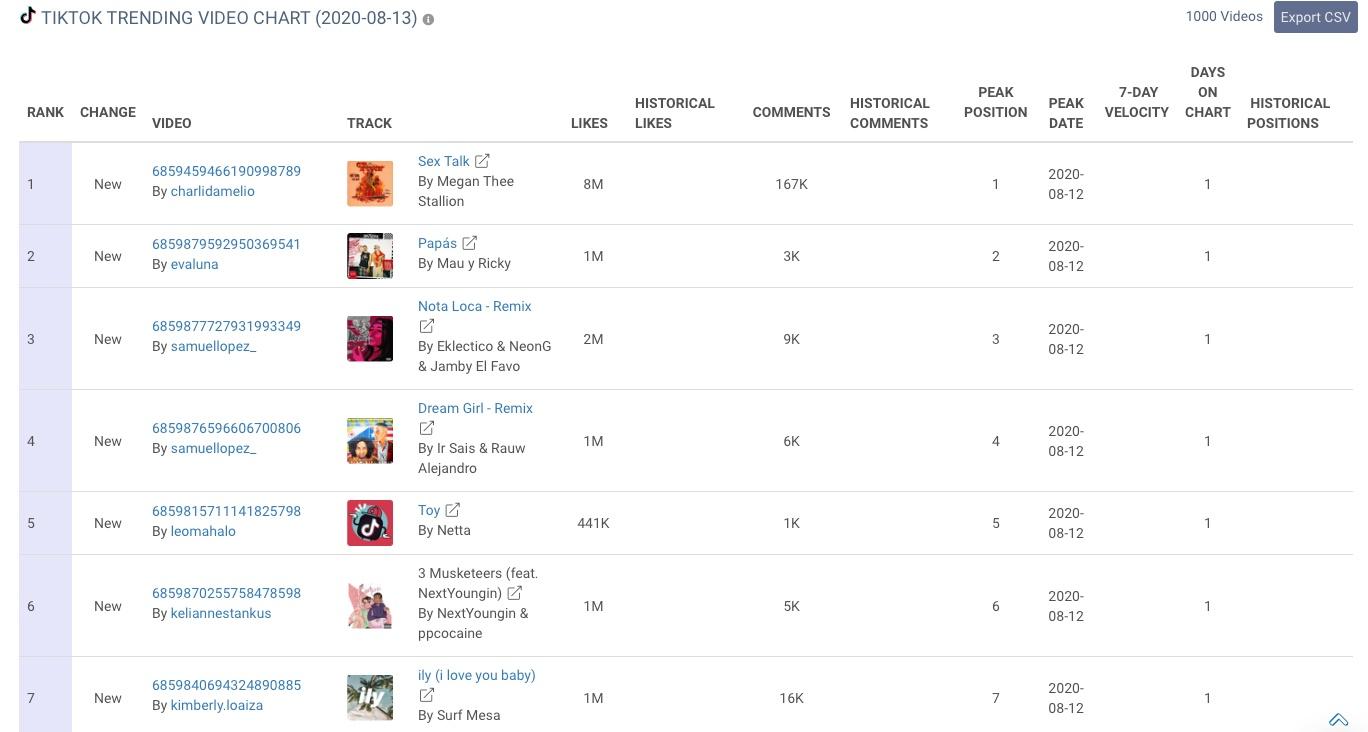Click the scroll-to-top chevron icon

tap(1338, 719)
